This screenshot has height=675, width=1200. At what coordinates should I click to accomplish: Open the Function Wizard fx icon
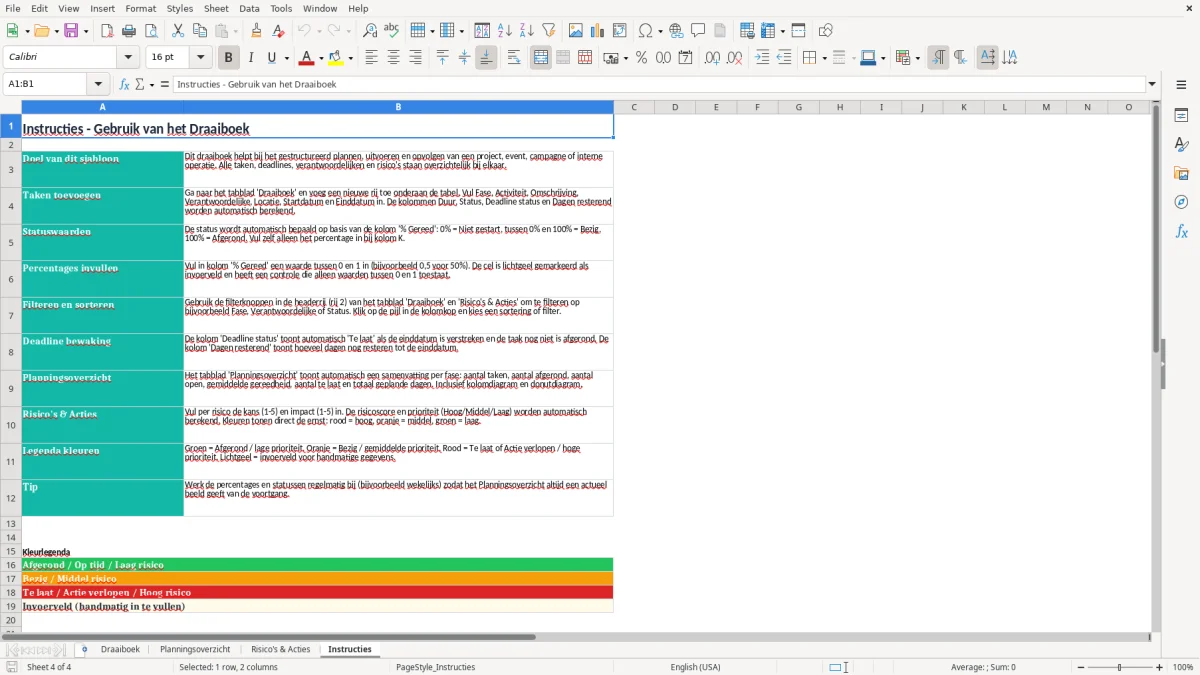tap(125, 84)
